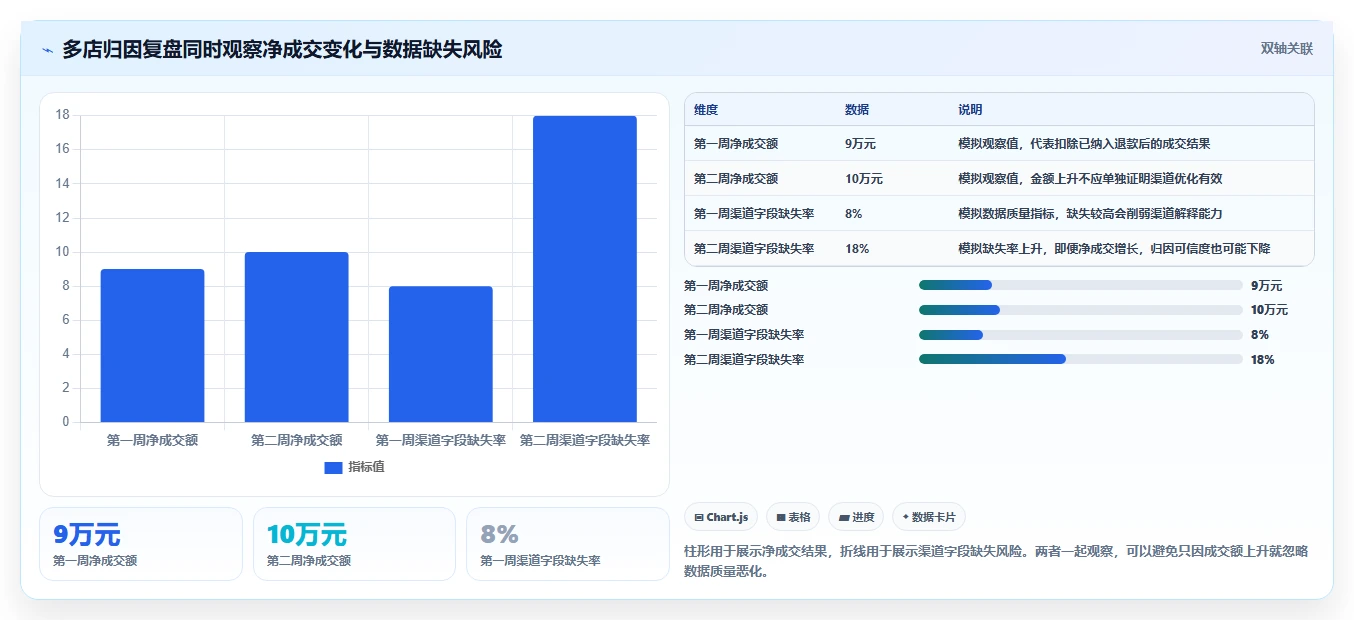Viewport: 1354px width, 620px height.
Task: Click the 第一周净成交额 bar in the chart
Action: coord(152,345)
